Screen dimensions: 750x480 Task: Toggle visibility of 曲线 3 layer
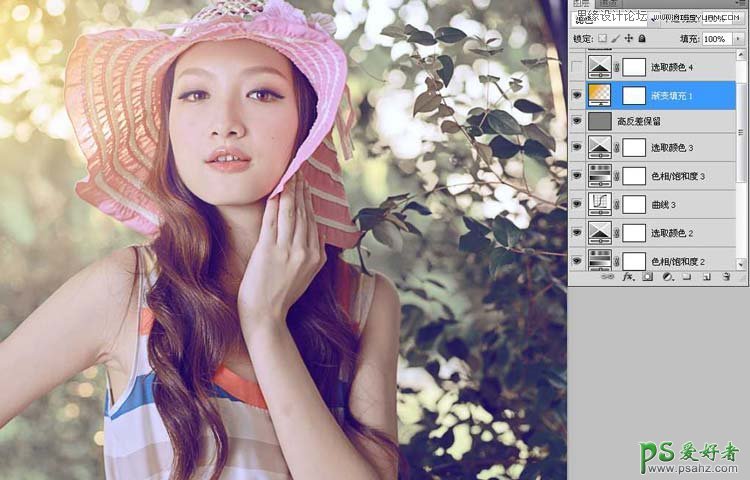[x=577, y=204]
